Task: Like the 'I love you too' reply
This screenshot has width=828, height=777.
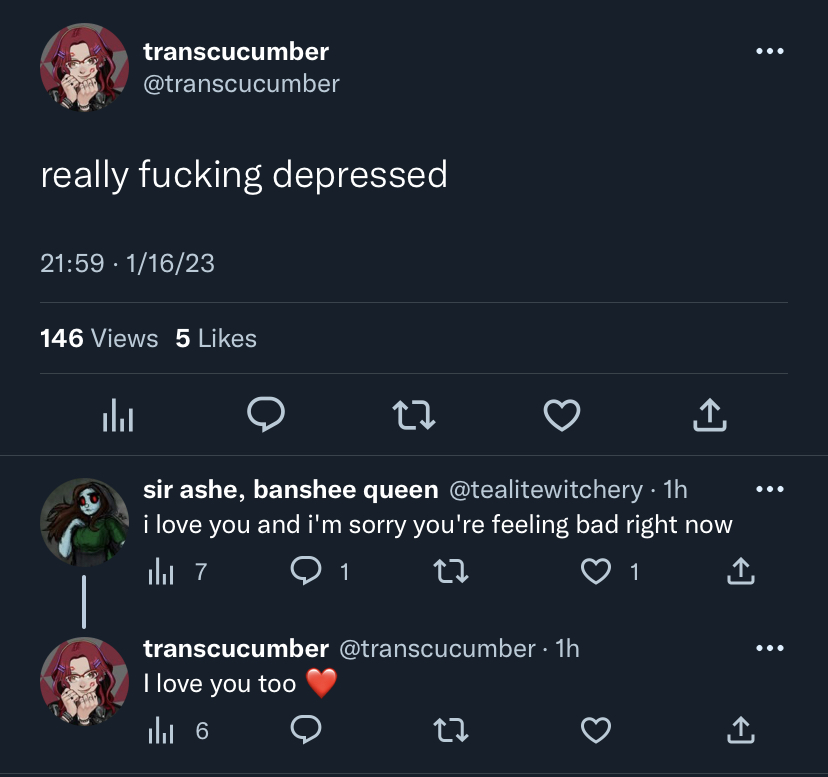Action: 596,731
